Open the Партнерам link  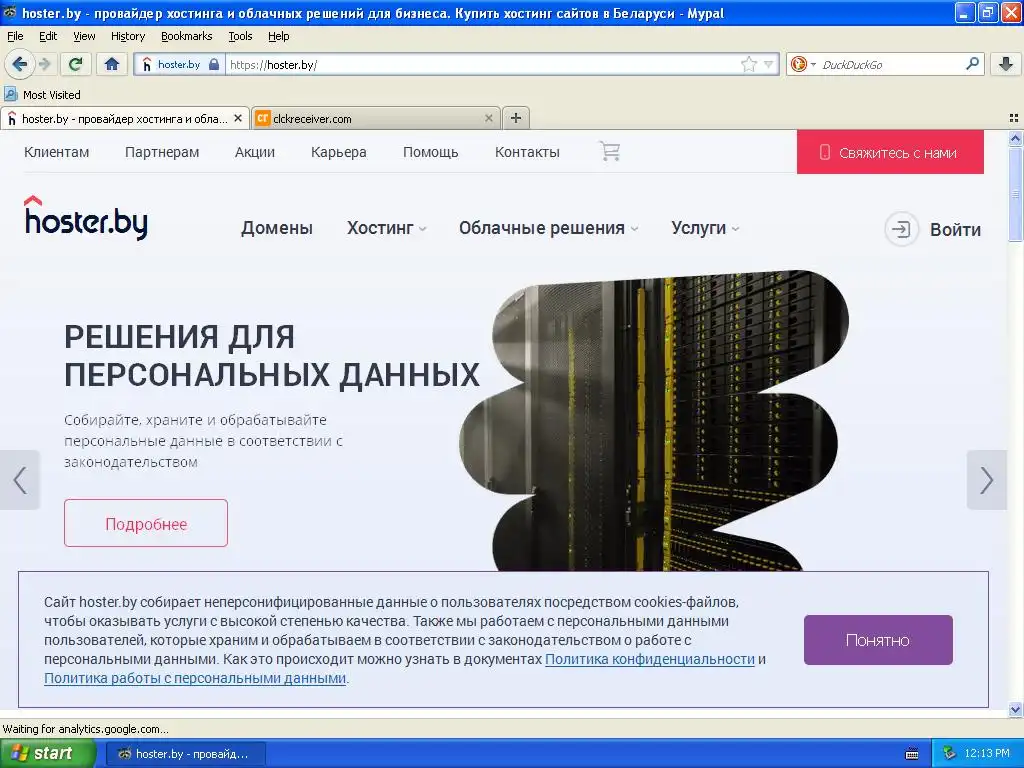click(162, 152)
